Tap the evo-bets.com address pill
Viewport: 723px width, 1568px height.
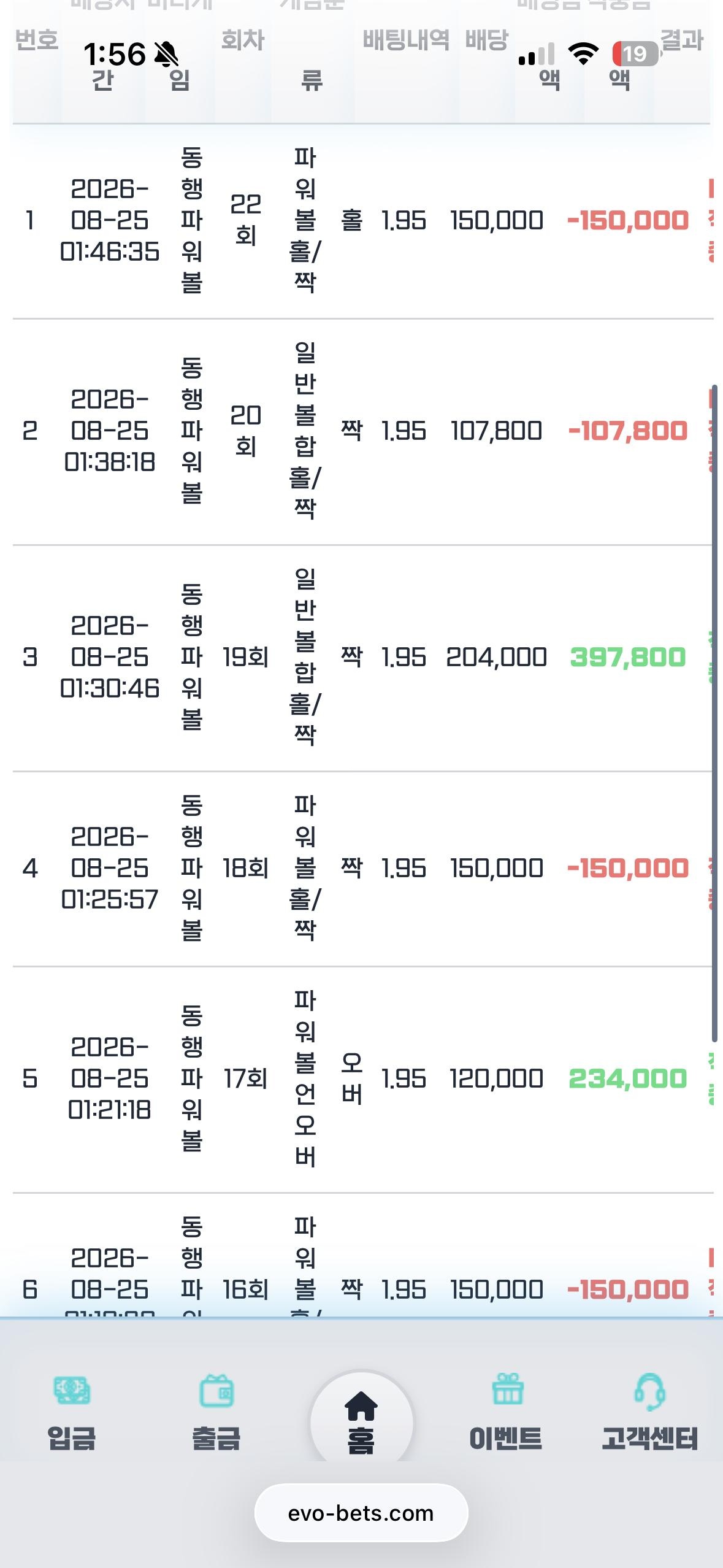pyautogui.click(x=361, y=1513)
